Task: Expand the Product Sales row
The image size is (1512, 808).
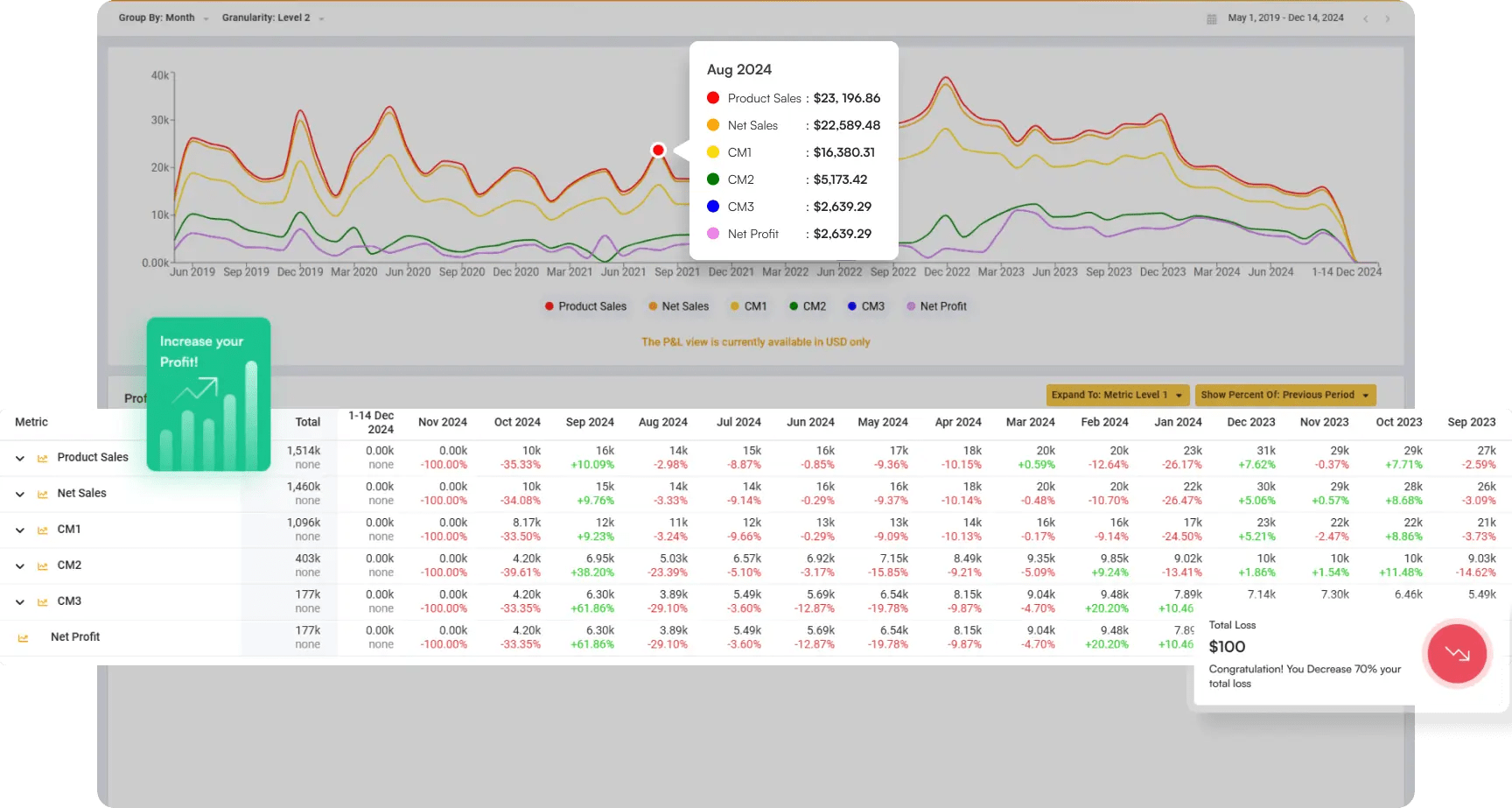Action: 19,458
